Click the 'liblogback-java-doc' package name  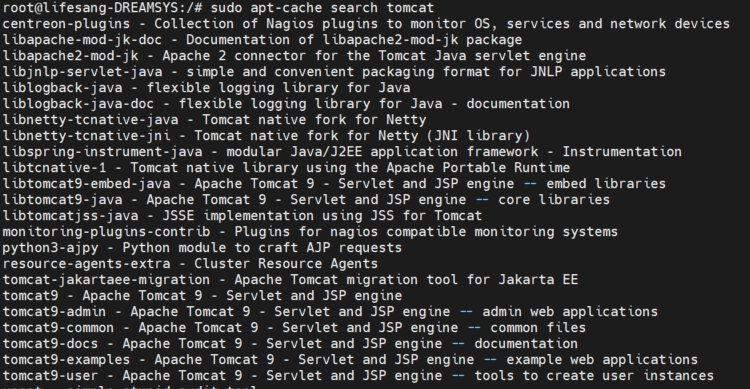point(78,104)
